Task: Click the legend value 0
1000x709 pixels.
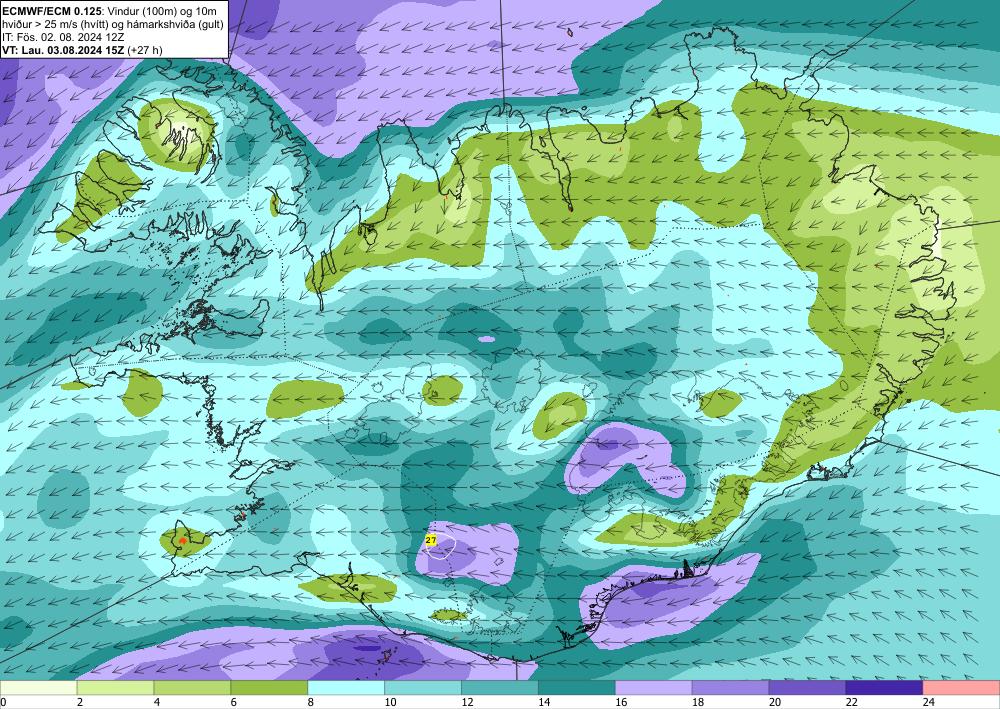Action: point(3,702)
